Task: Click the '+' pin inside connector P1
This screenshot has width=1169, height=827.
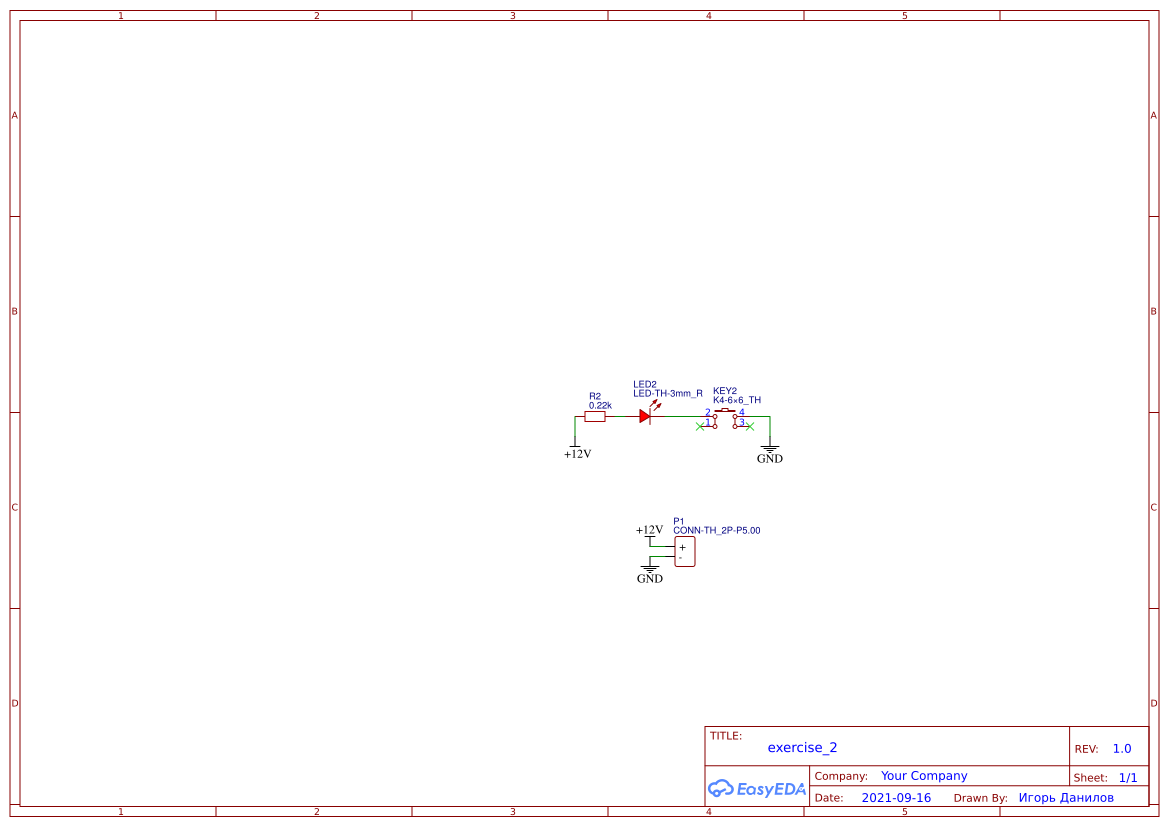Action: click(x=682, y=547)
